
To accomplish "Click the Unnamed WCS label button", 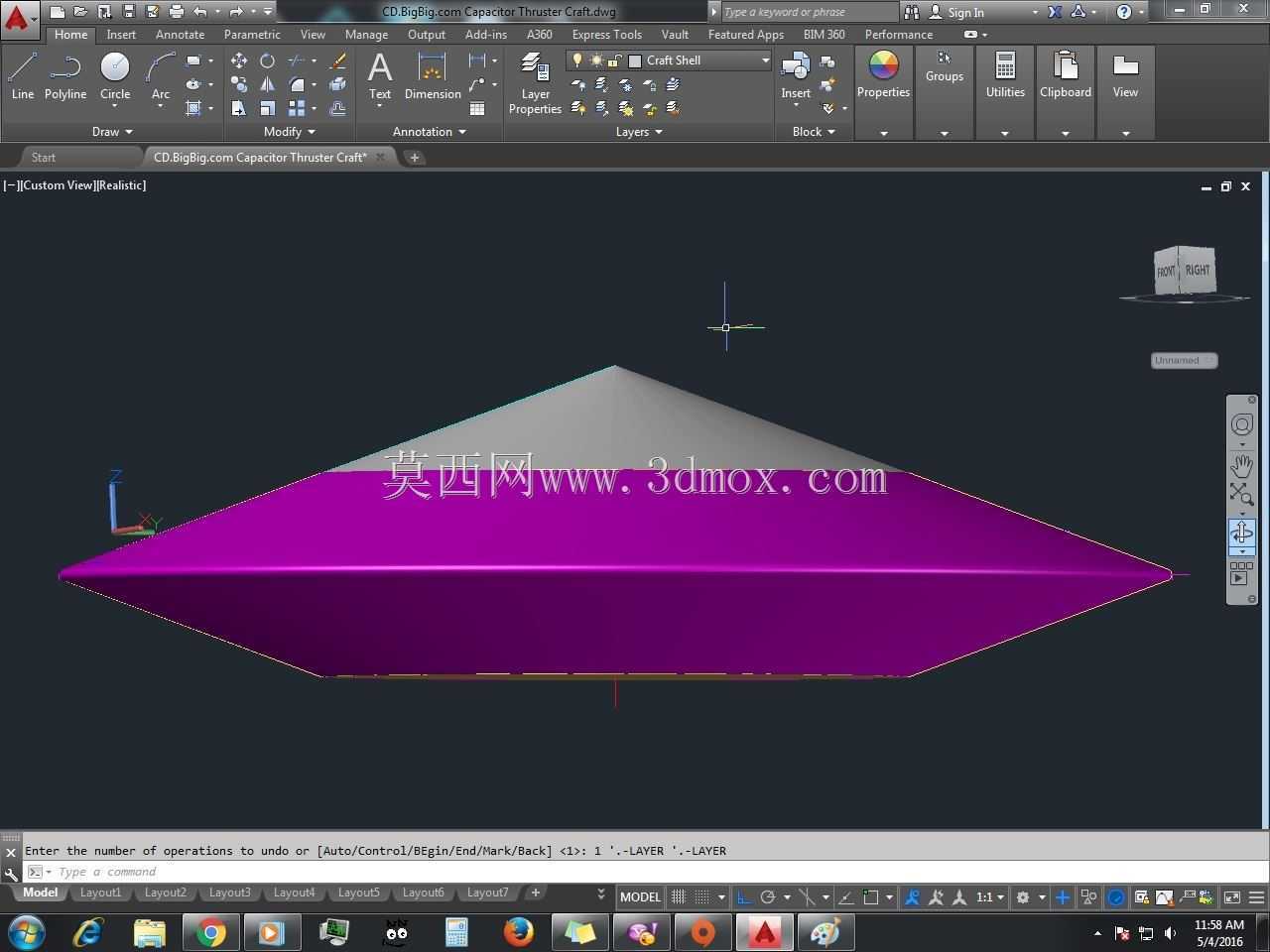I will [1184, 361].
